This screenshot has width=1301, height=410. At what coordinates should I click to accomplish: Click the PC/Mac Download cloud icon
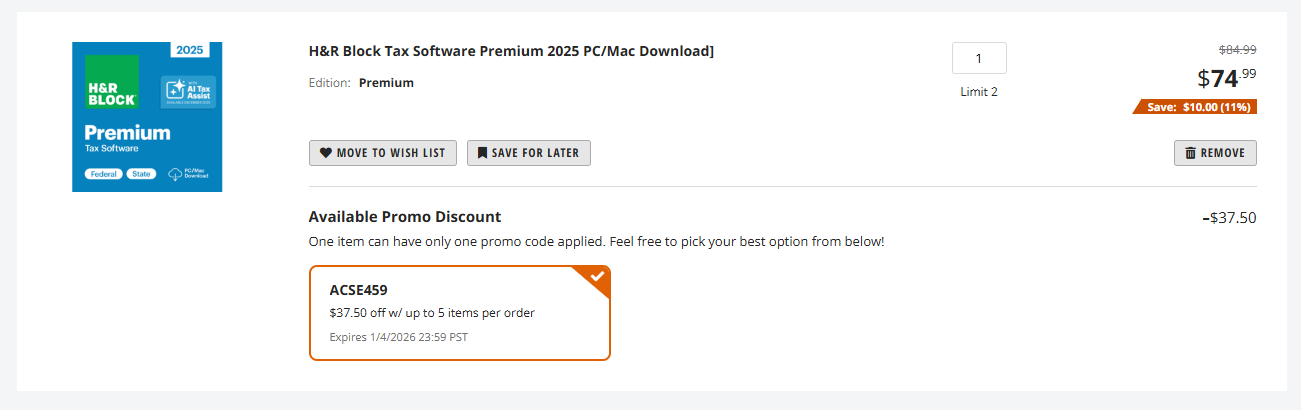coord(175,174)
